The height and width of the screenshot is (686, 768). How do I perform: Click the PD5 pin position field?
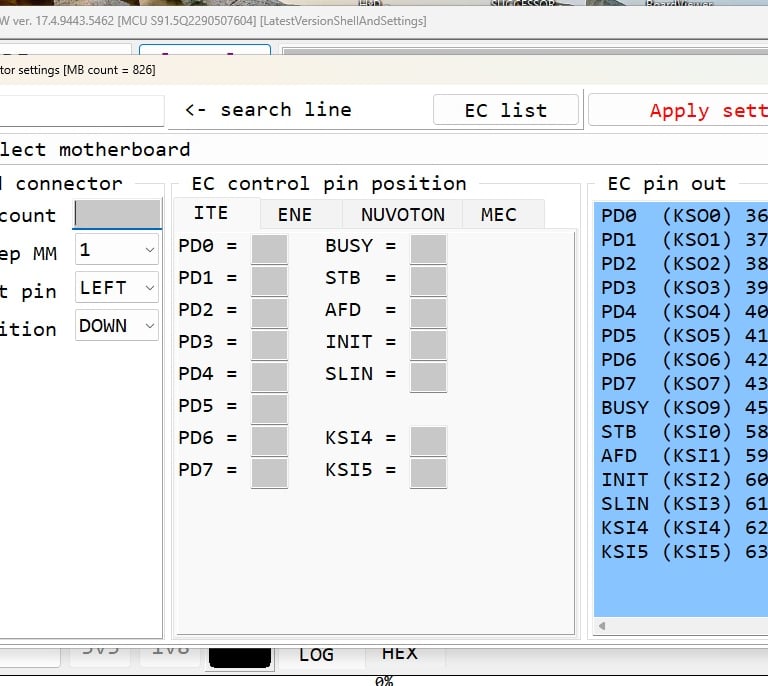(x=269, y=409)
